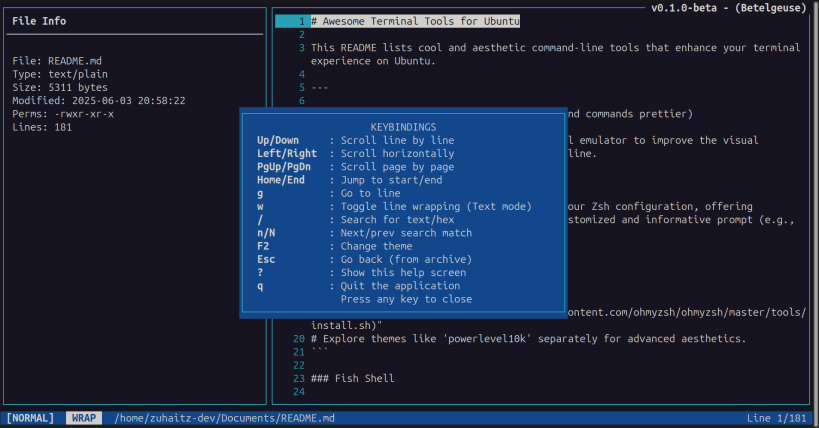Click the file path '/home/zuhaitz-dev/Documents/README.md'
Image resolution: width=819 pixels, height=428 pixels.
[225, 418]
